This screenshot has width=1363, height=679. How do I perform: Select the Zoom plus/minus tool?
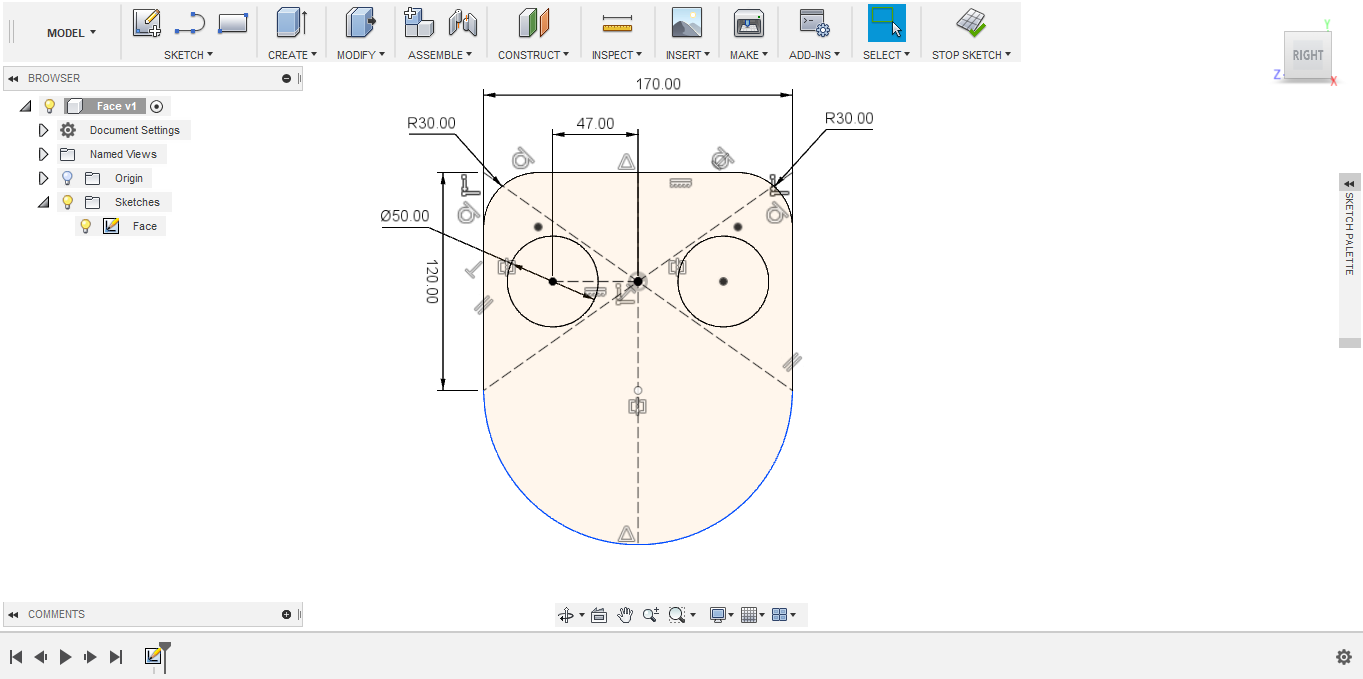651,615
